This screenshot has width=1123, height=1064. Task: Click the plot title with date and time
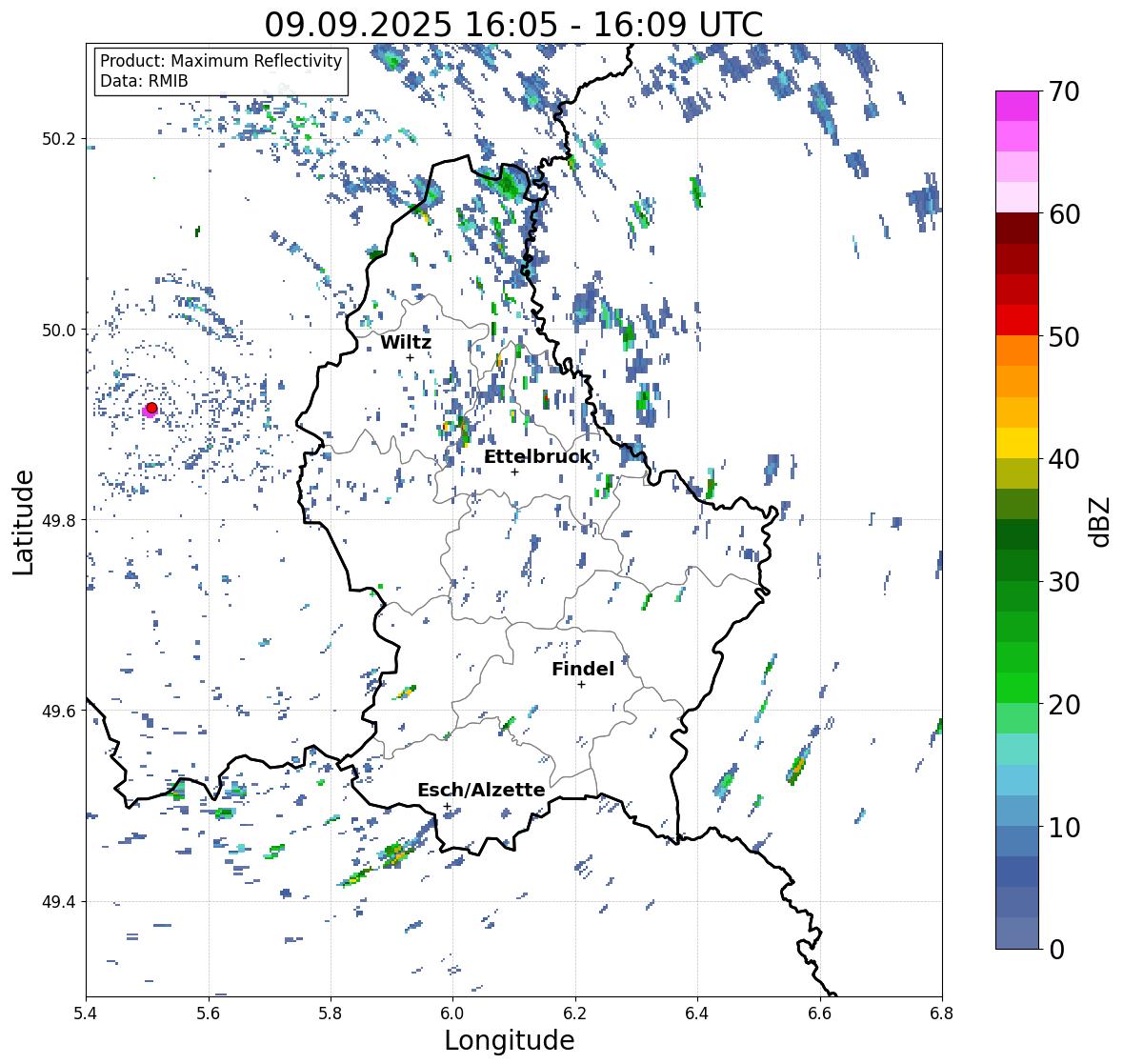pos(513,25)
